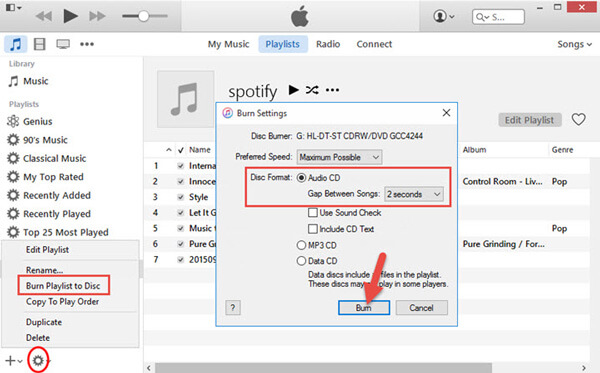Select the Audio CD radio button
The height and width of the screenshot is (373, 600).
[x=302, y=178]
